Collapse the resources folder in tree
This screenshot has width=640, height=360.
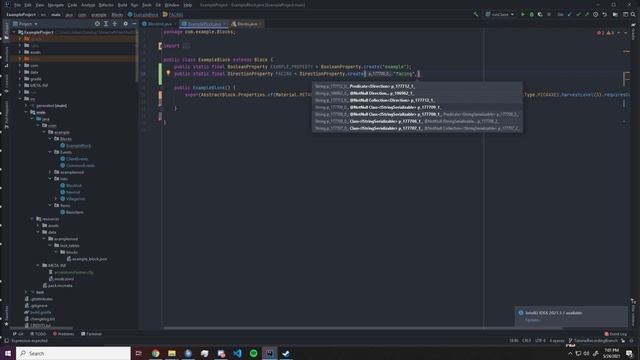click(32, 219)
